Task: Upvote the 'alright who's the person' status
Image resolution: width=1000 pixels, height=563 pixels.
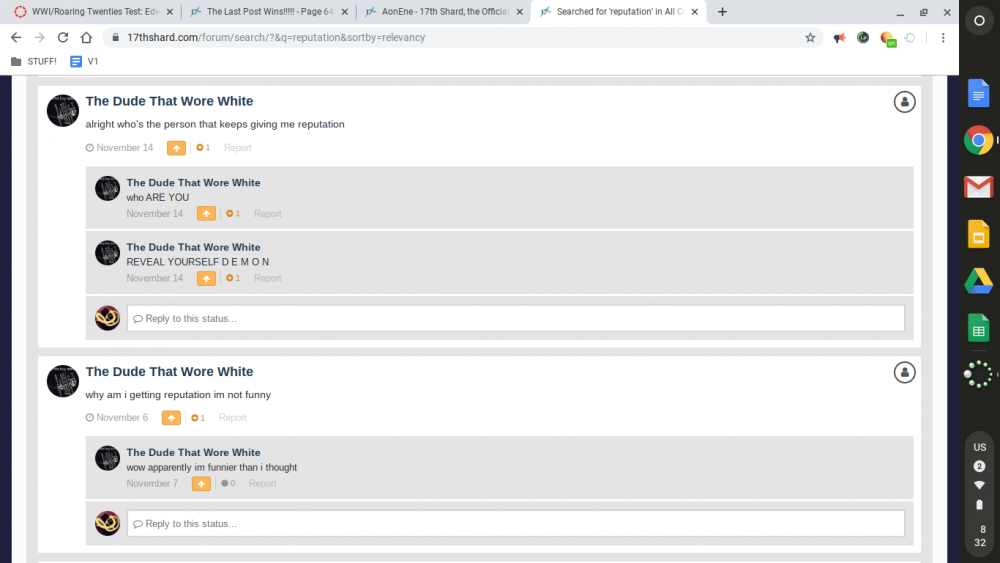Action: (176, 148)
